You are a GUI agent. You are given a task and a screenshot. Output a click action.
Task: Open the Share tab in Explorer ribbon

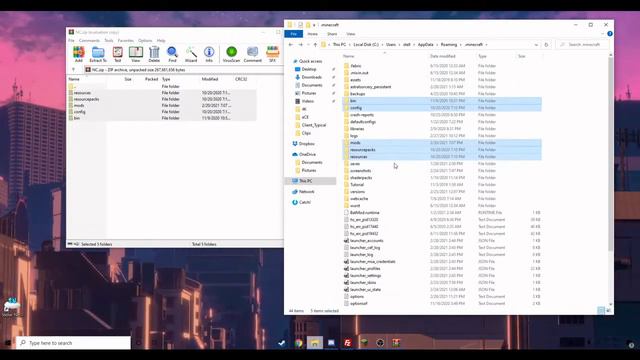(332, 34)
